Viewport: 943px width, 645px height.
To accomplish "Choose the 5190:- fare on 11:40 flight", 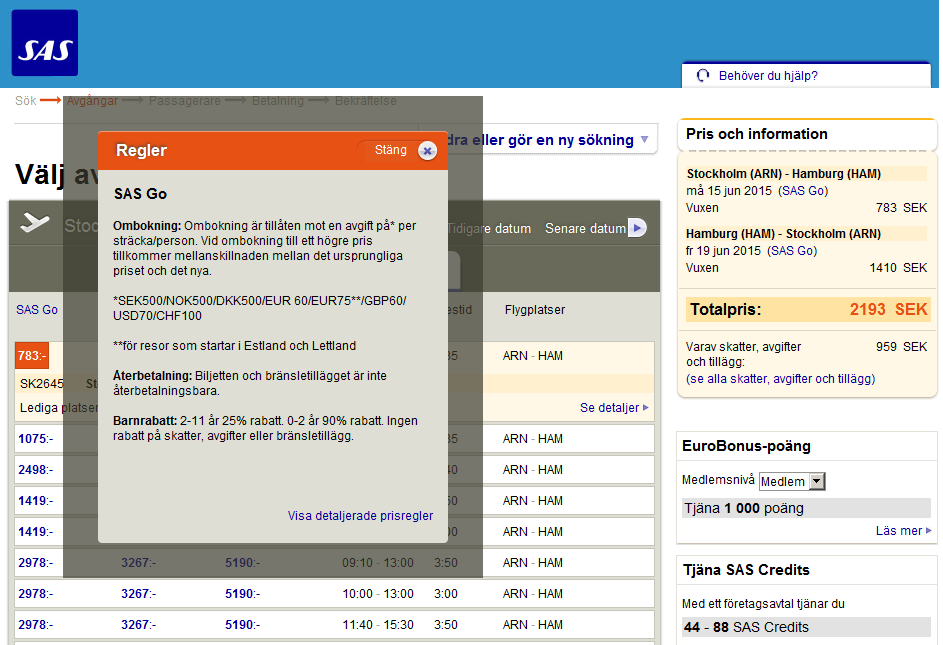I will [242, 625].
